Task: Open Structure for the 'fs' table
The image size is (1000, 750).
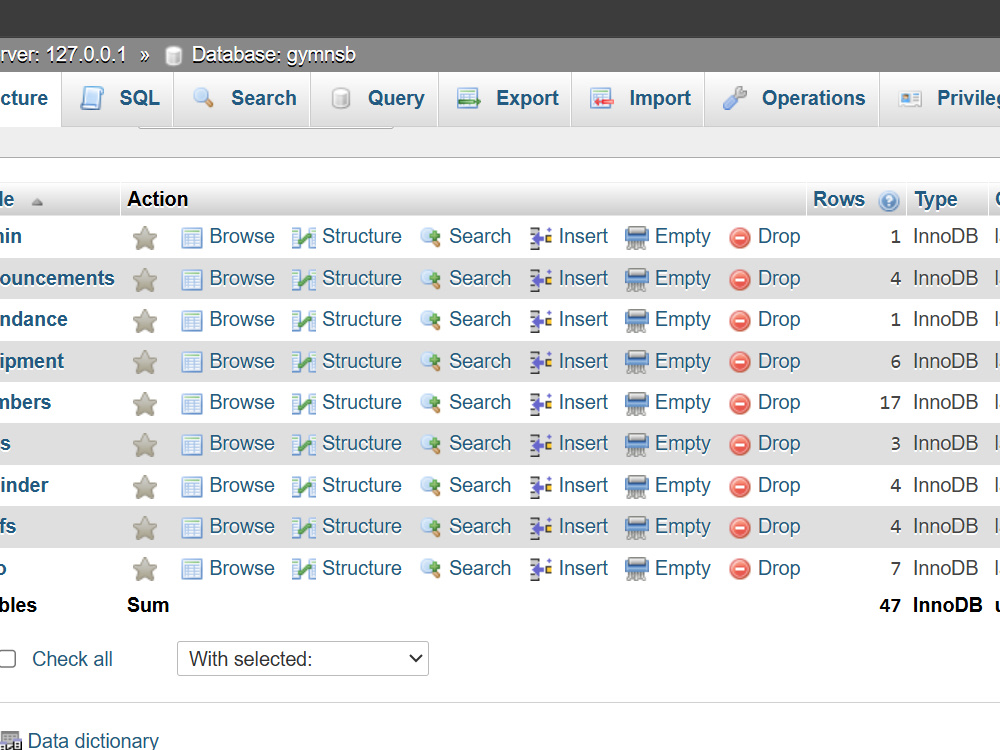Action: (362, 527)
